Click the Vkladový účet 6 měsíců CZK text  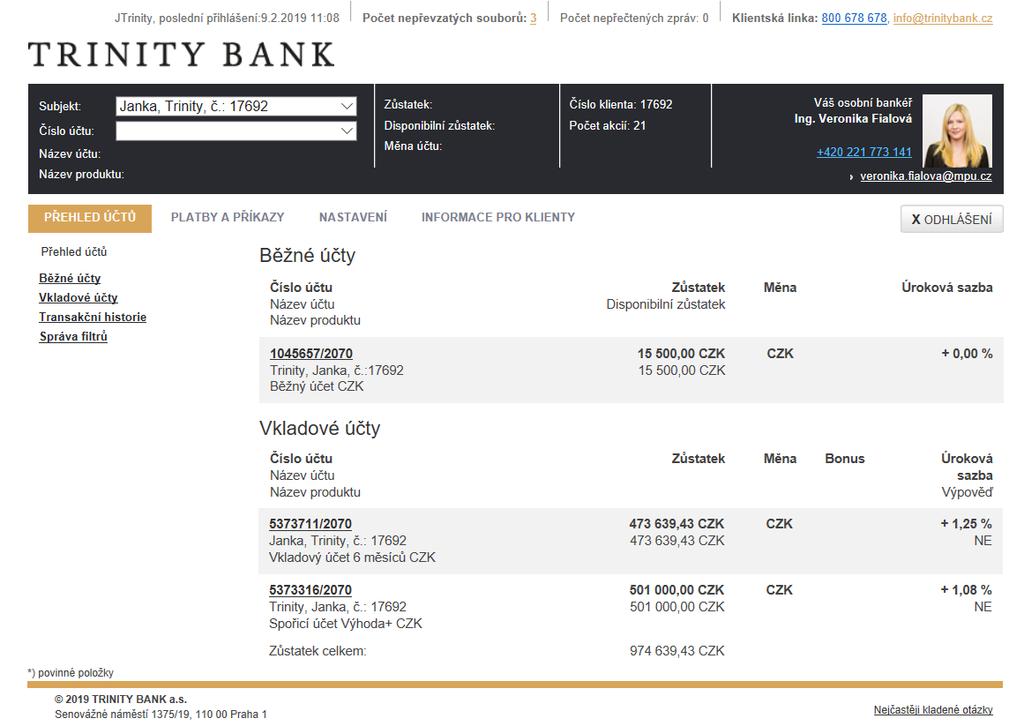tap(352, 558)
